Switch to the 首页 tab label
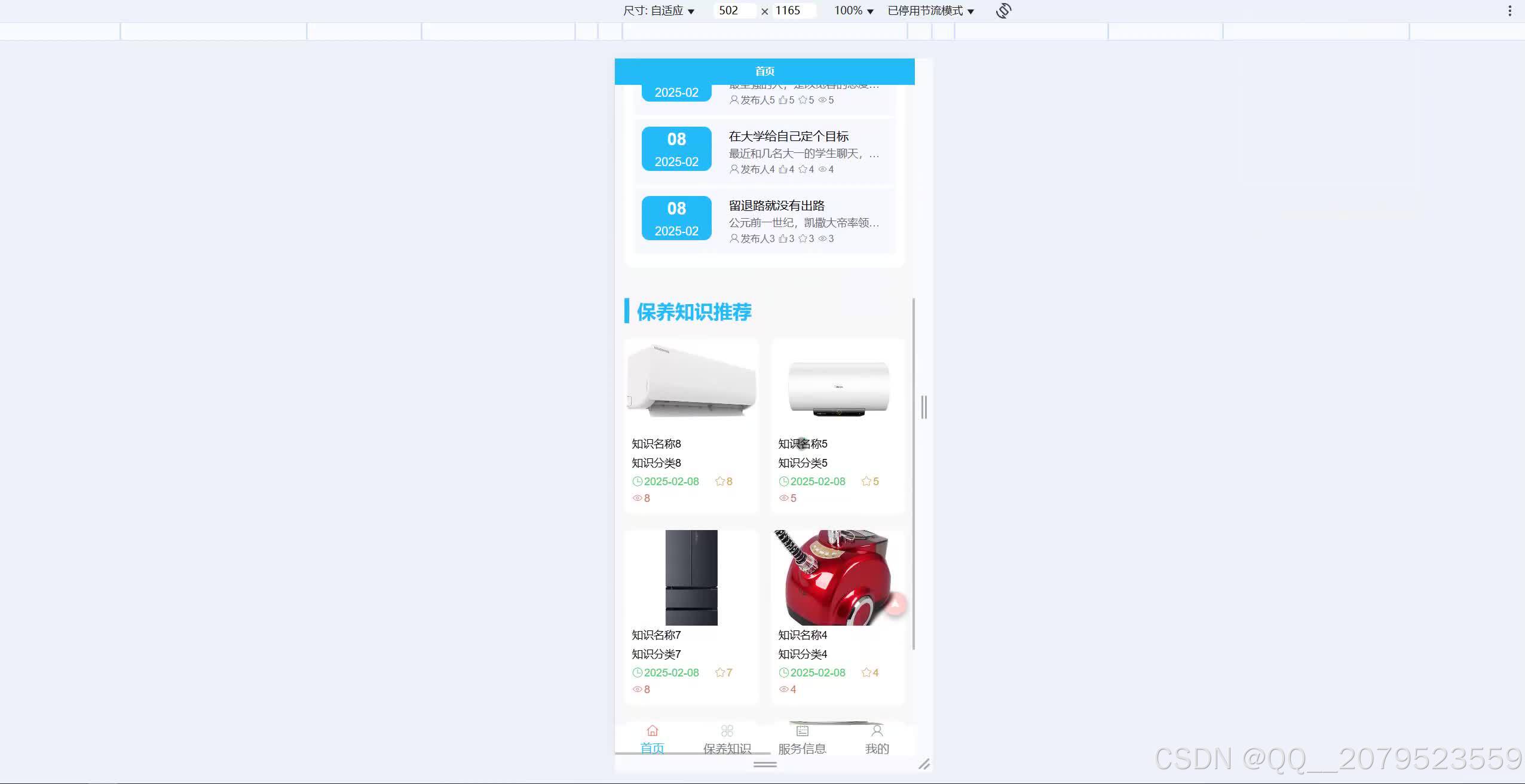The height and width of the screenshot is (784, 1525). click(x=652, y=748)
